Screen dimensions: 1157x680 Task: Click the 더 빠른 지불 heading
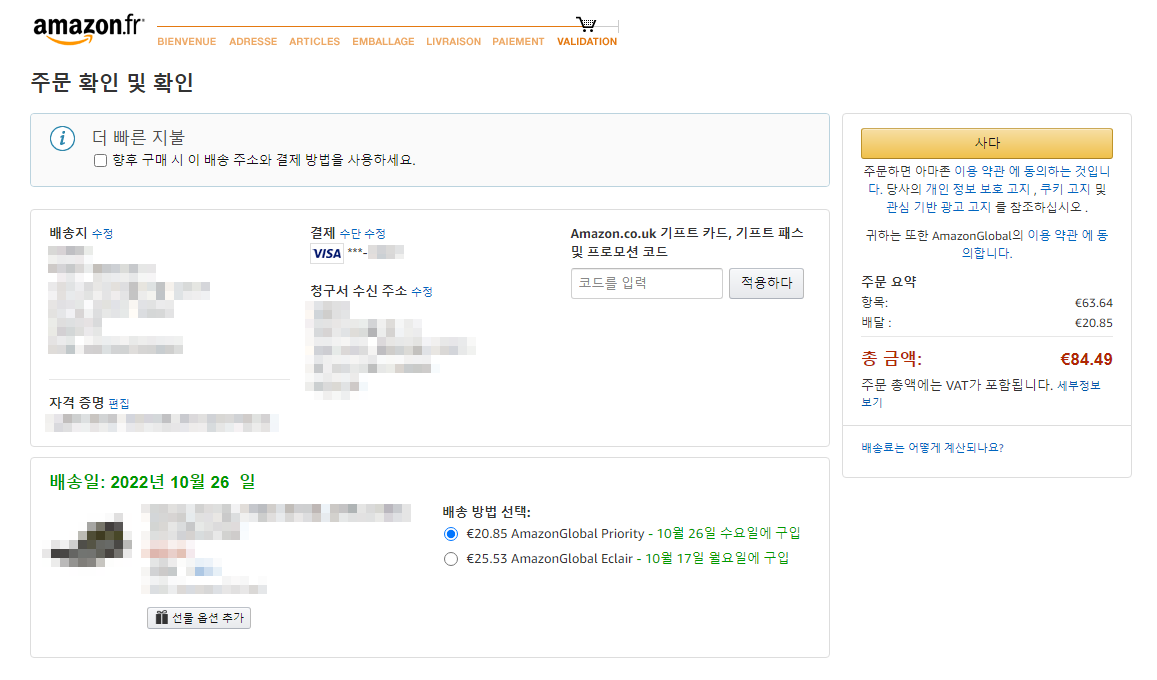[138, 138]
